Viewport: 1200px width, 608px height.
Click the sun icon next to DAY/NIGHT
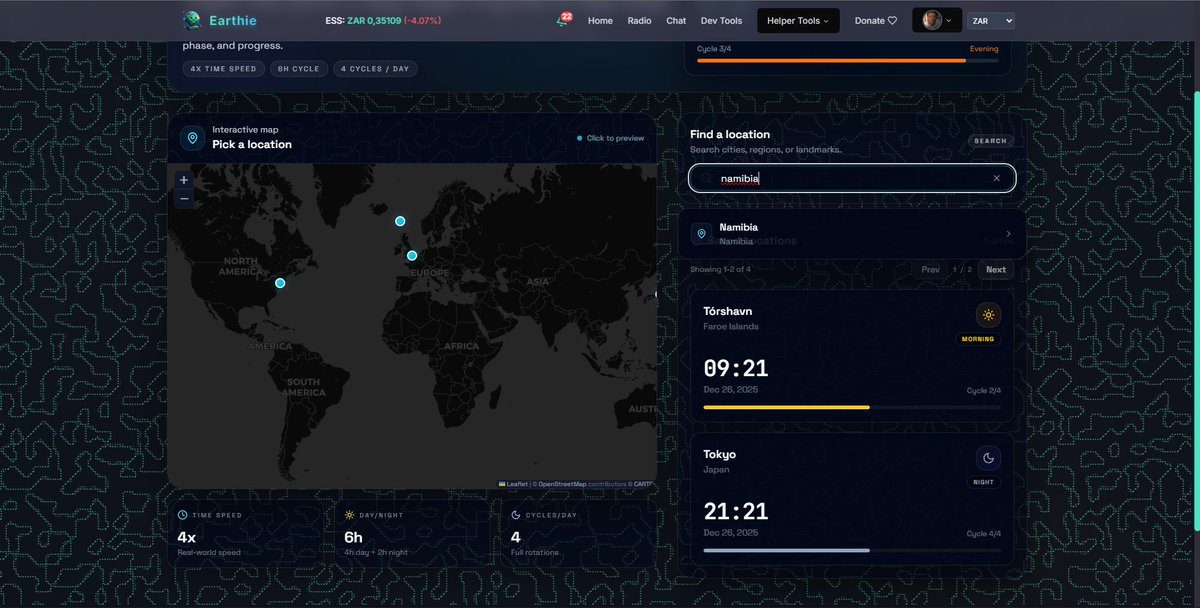[x=349, y=515]
